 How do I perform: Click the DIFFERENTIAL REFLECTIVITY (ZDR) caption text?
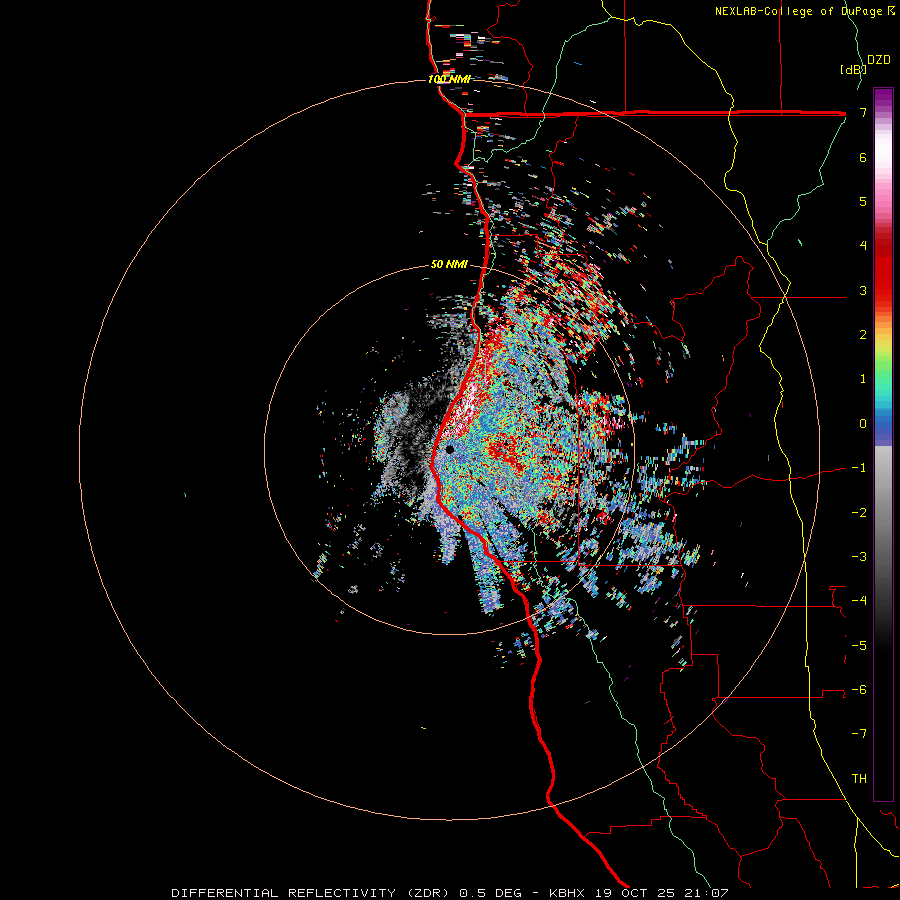(x=312, y=893)
